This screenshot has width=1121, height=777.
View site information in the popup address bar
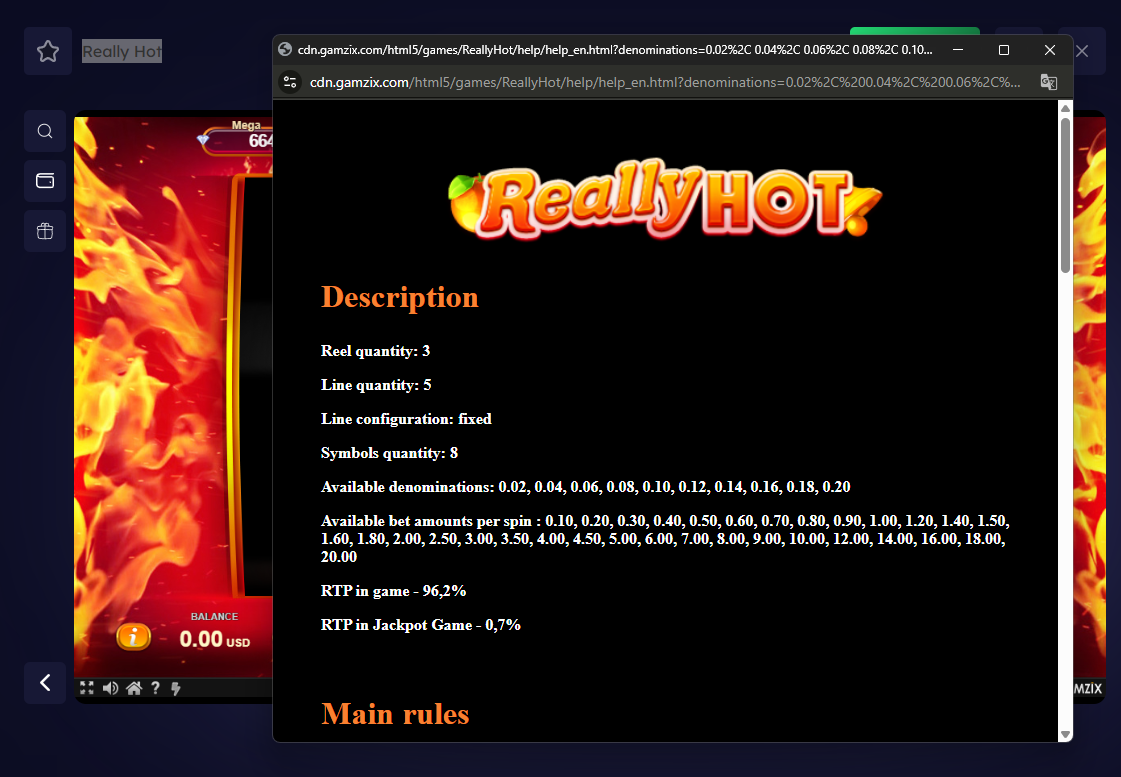[x=290, y=82]
